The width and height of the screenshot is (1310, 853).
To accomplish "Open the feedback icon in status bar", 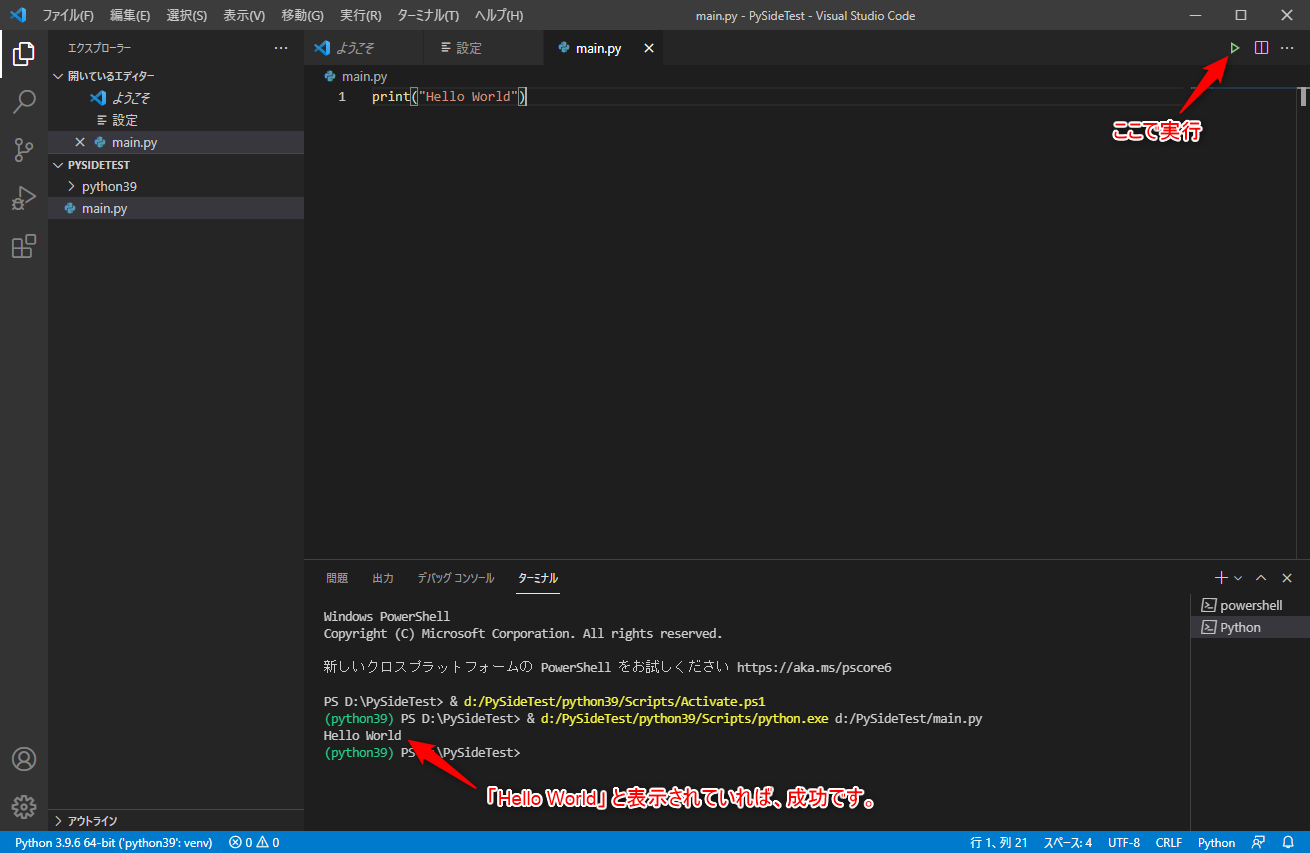I will click(1259, 842).
